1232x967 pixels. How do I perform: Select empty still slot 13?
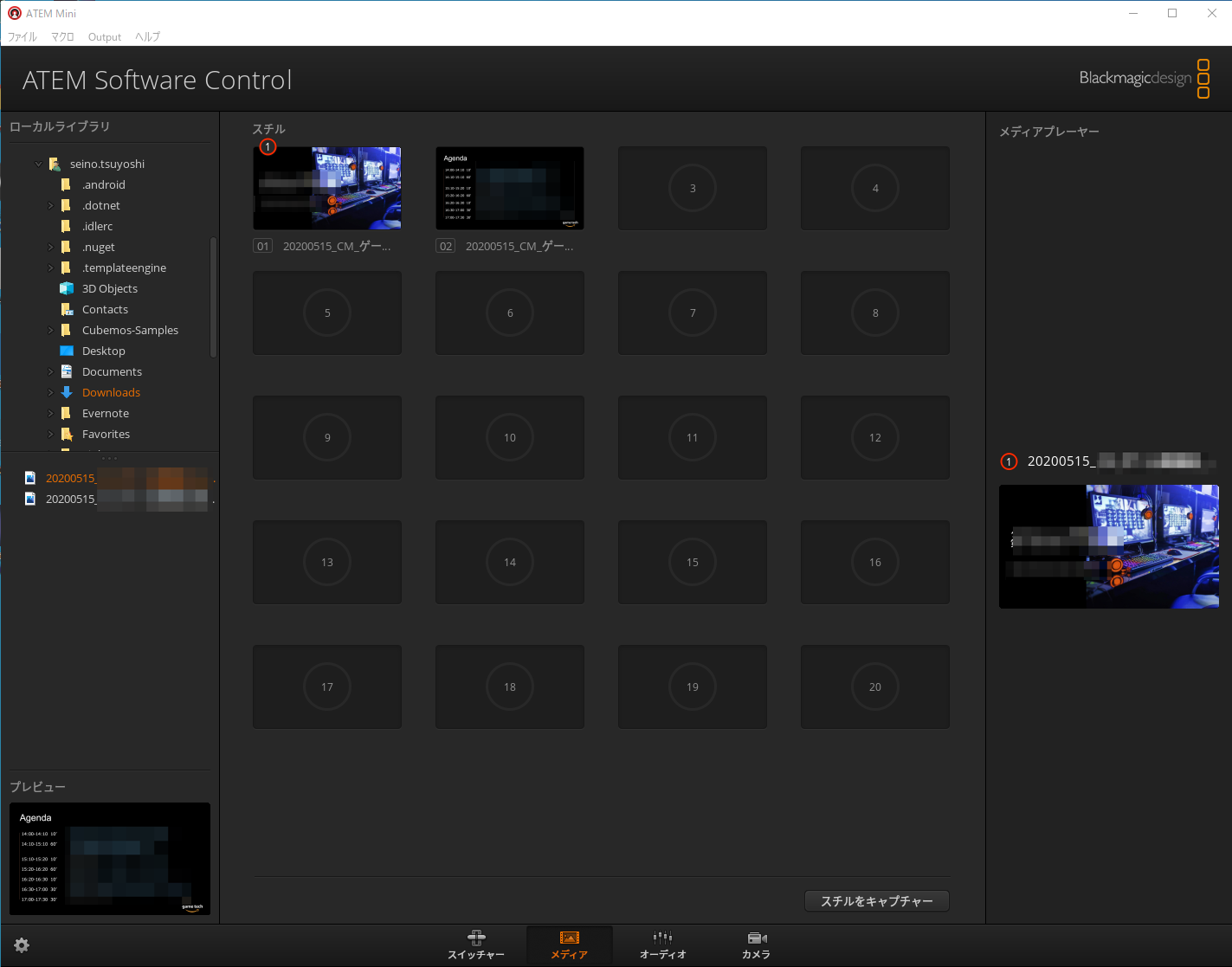[327, 562]
